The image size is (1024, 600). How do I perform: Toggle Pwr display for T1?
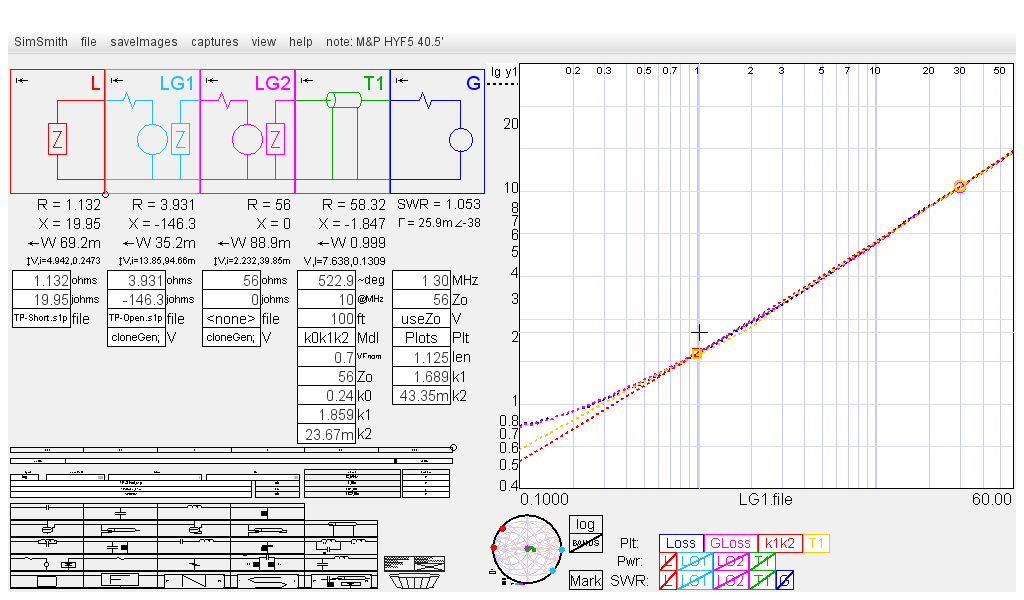pyautogui.click(x=762, y=561)
